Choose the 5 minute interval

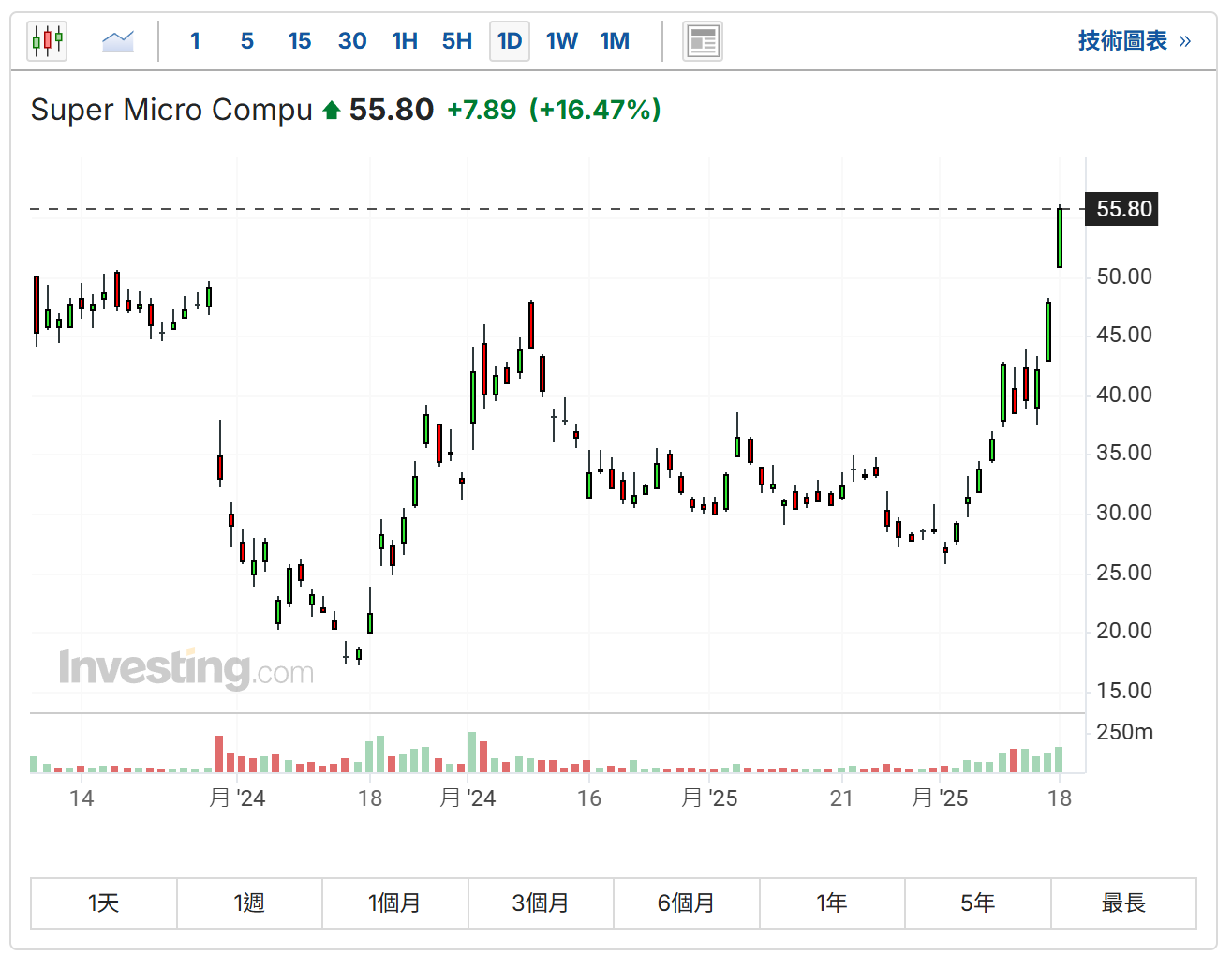coord(247,41)
